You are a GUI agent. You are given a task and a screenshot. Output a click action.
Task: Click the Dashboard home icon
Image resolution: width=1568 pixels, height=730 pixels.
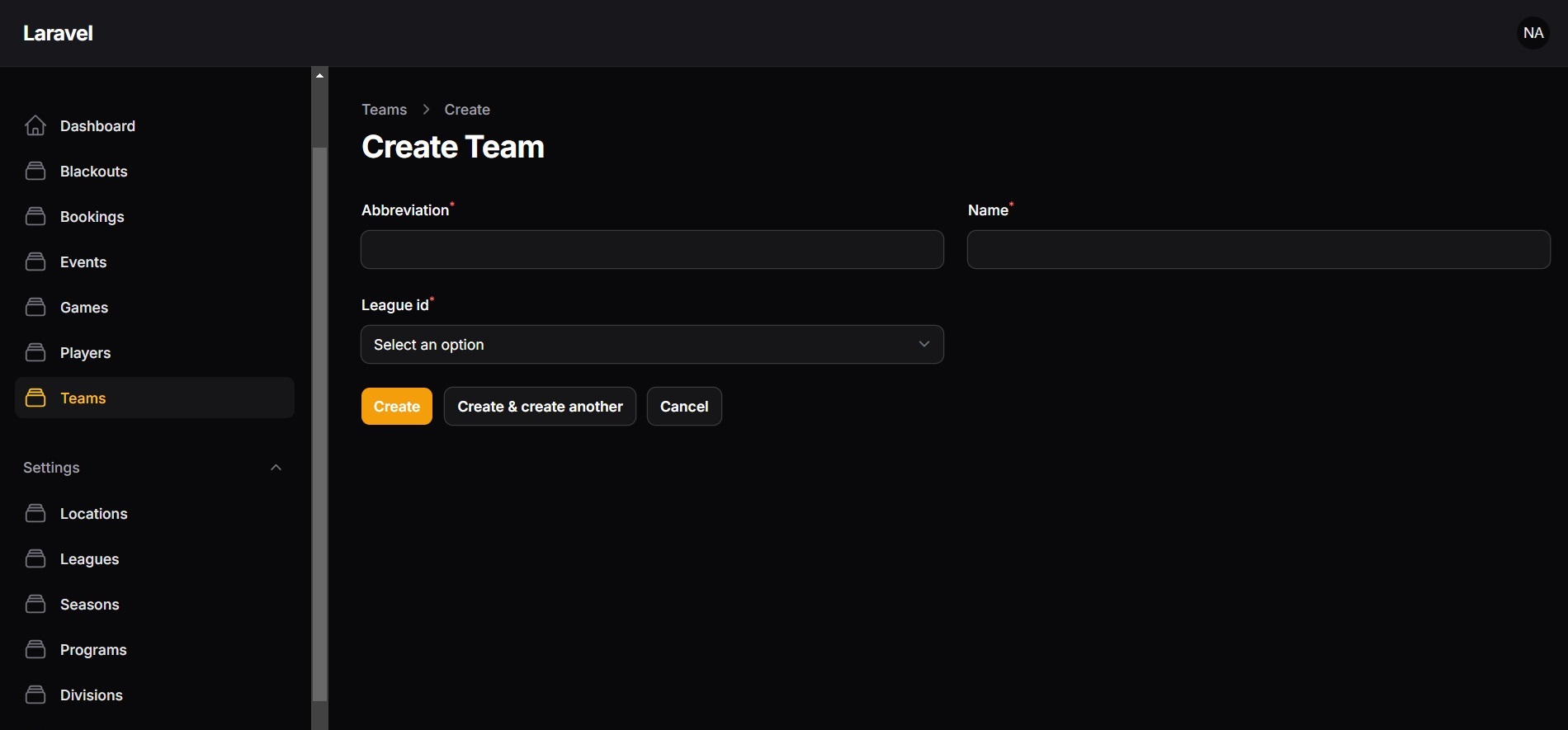pyautogui.click(x=35, y=125)
